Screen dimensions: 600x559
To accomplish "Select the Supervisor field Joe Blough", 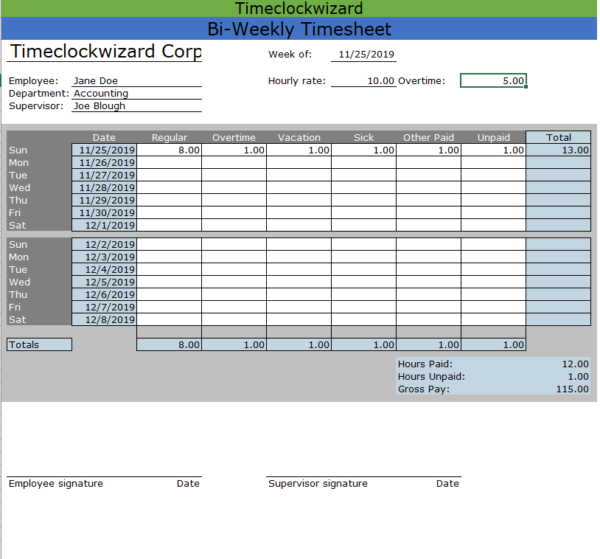I will [x=137, y=106].
